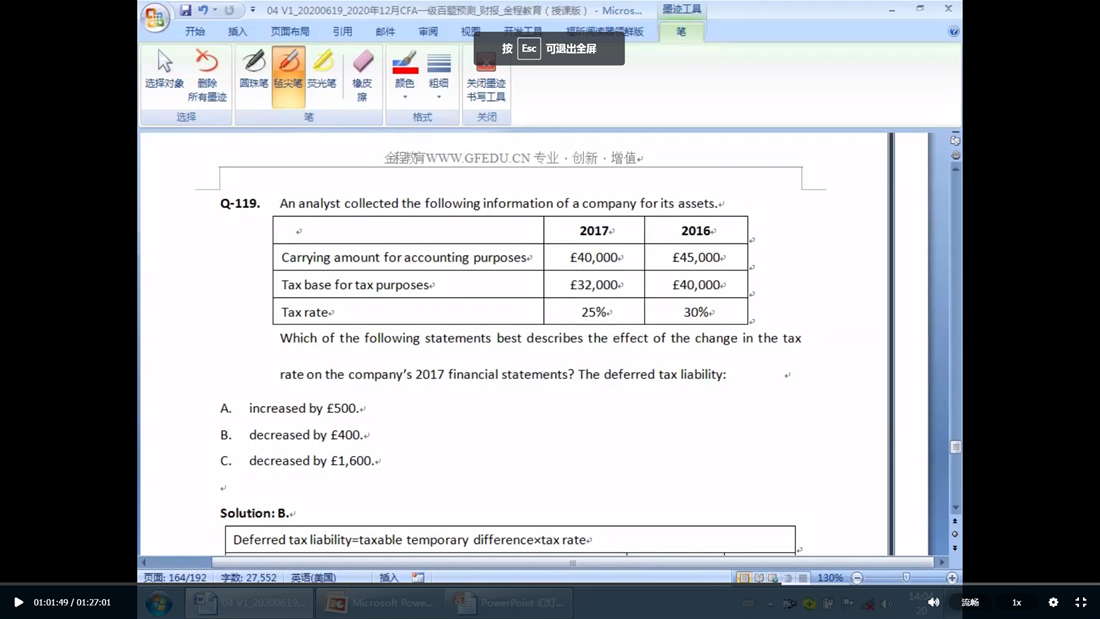
Task: Open the 流畅 video quality menu
Action: (x=970, y=602)
